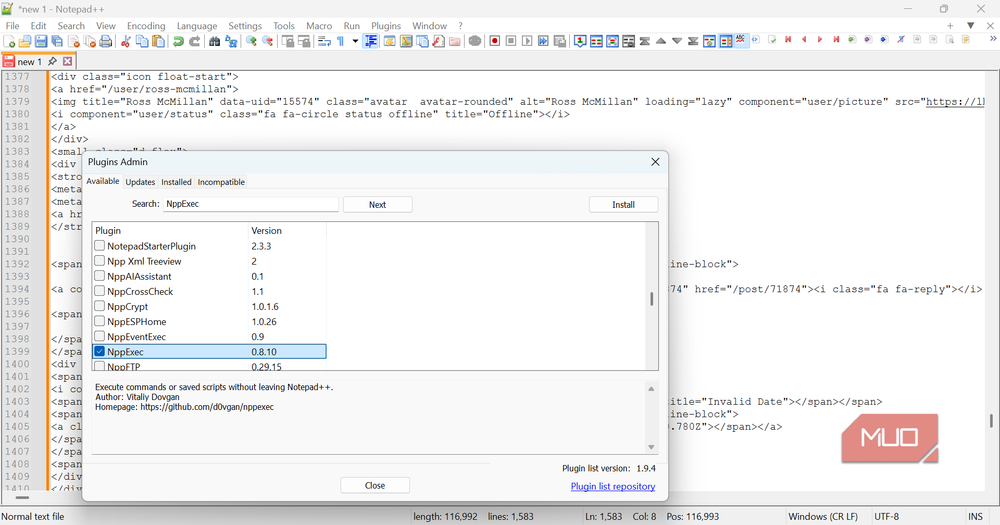Uncheck the NppExec checkbox
The image size is (1000, 525).
coord(99,351)
